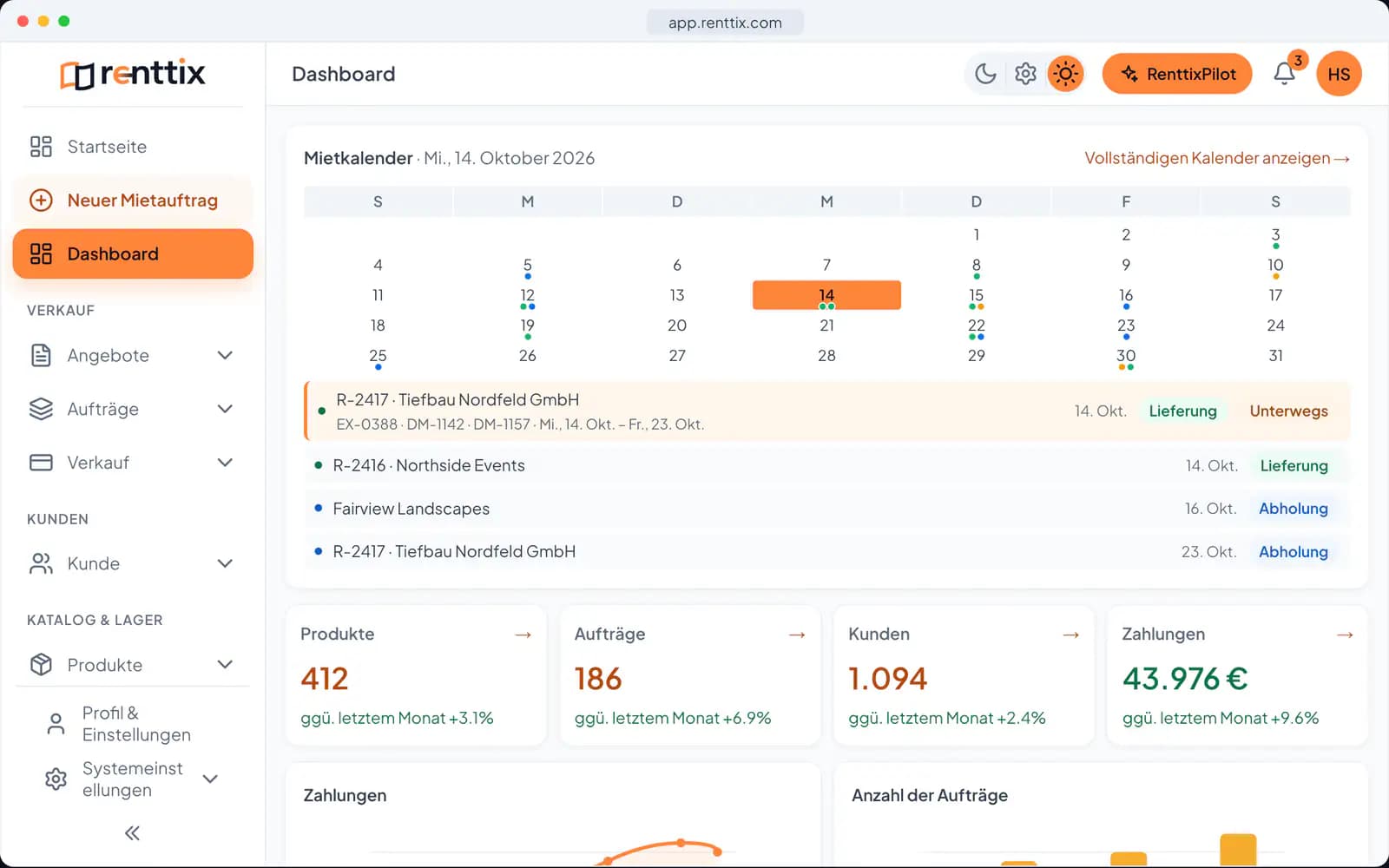The height and width of the screenshot is (868, 1389).
Task: Click the Aufträge layers icon in sidebar
Action: 41,409
